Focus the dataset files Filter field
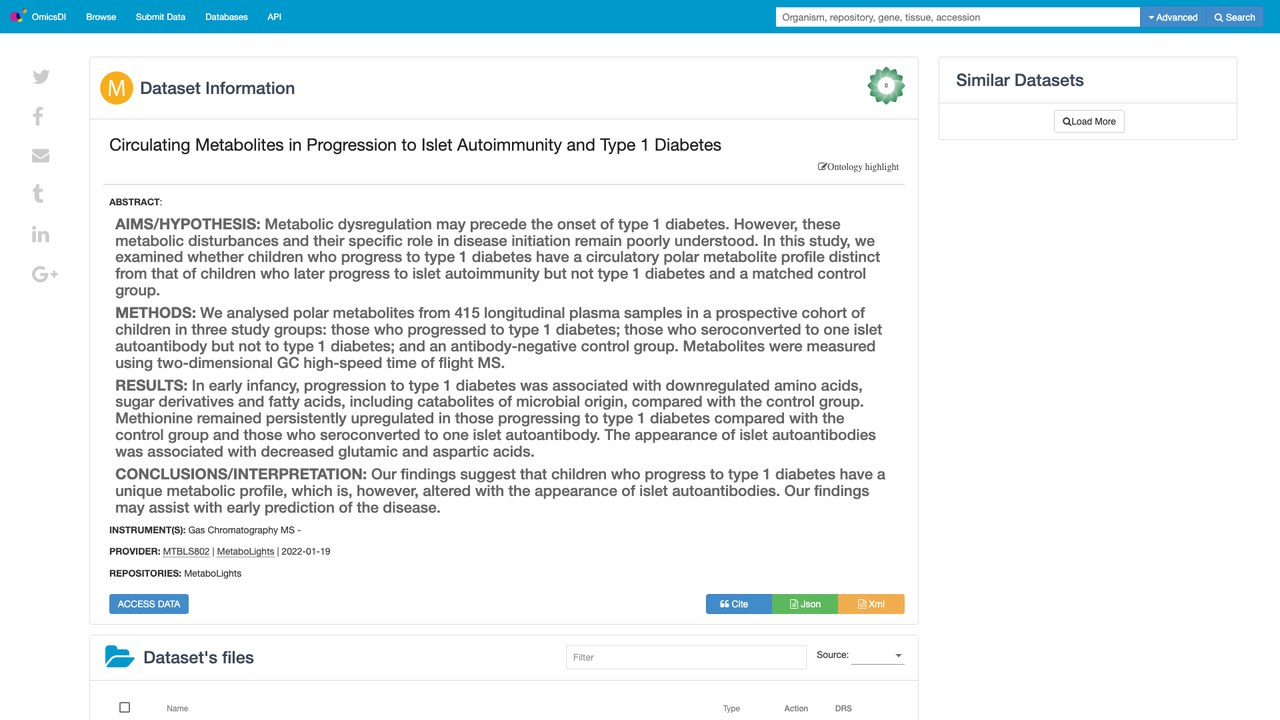Screen dimensions: 1280x720 point(686,657)
